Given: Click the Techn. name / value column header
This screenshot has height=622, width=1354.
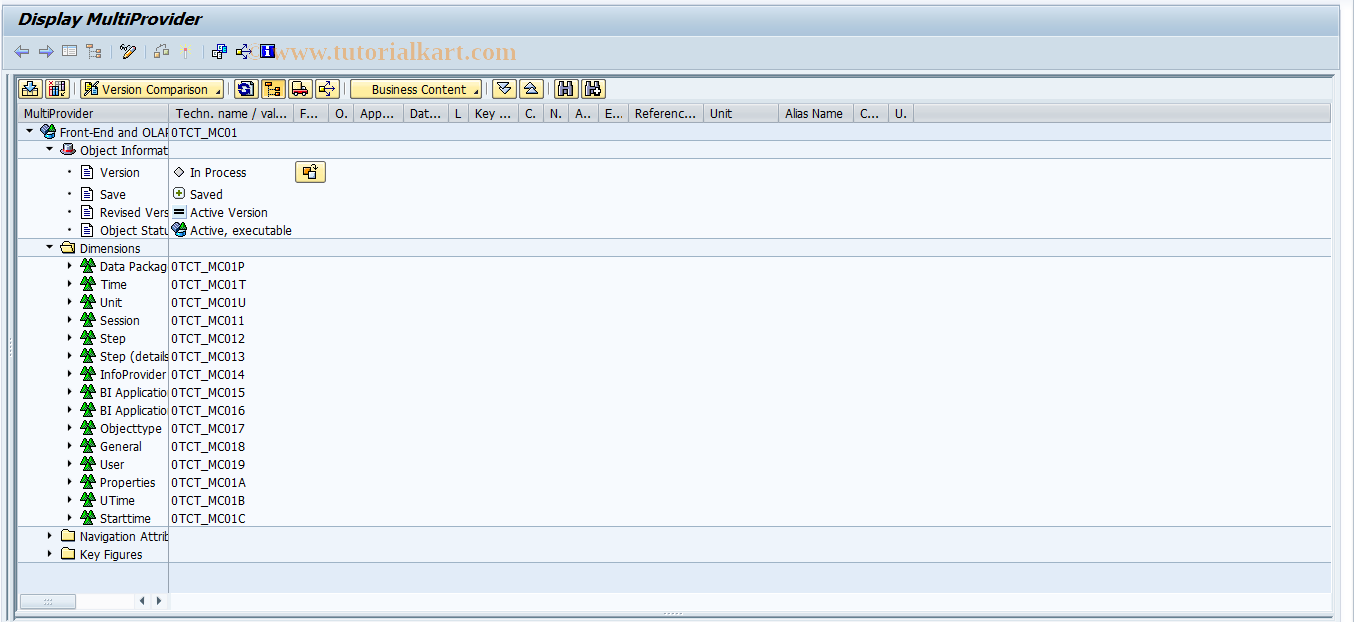Looking at the screenshot, I should point(231,113).
